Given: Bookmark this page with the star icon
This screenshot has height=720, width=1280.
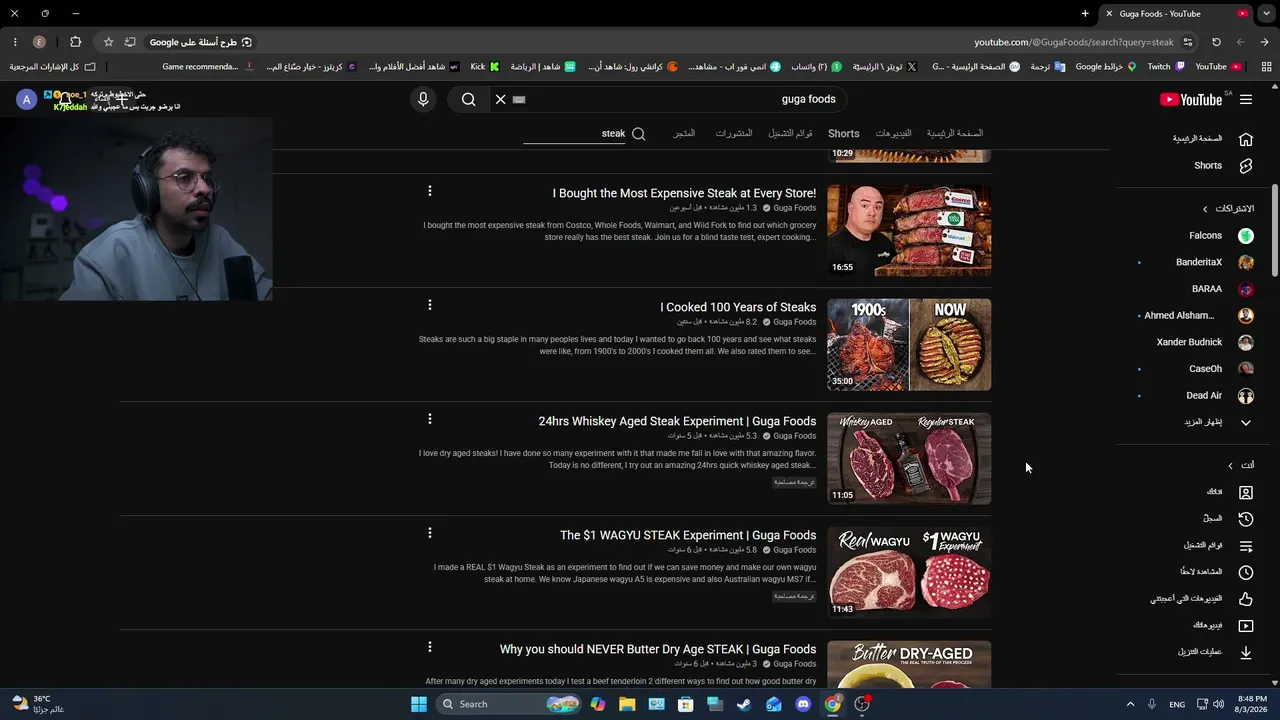Looking at the screenshot, I should pos(108,42).
